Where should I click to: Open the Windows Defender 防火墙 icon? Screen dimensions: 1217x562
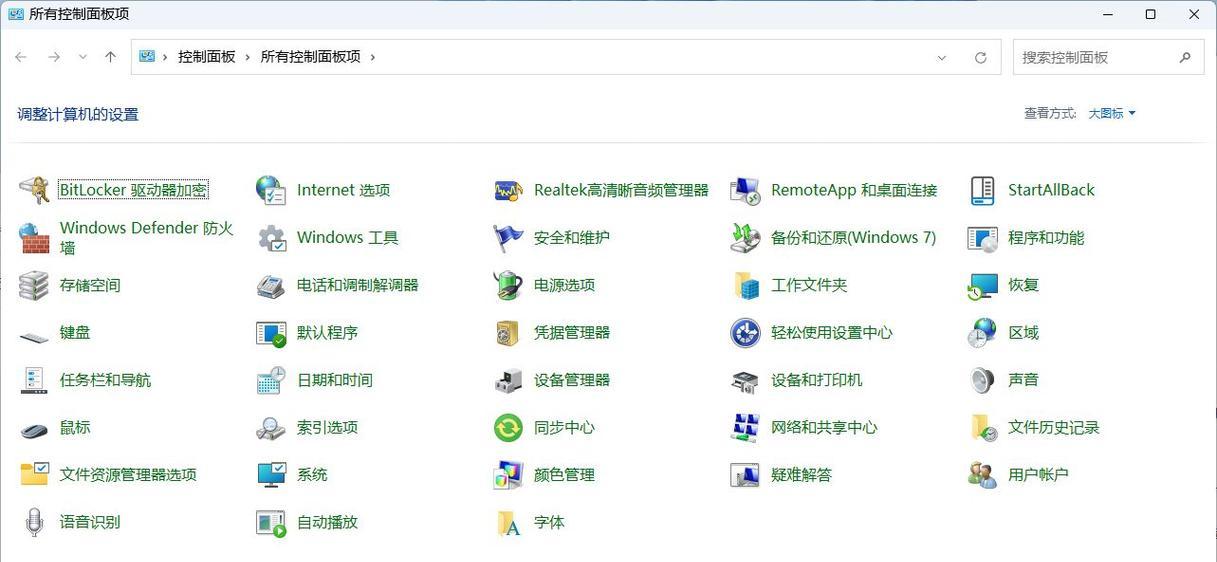point(34,238)
